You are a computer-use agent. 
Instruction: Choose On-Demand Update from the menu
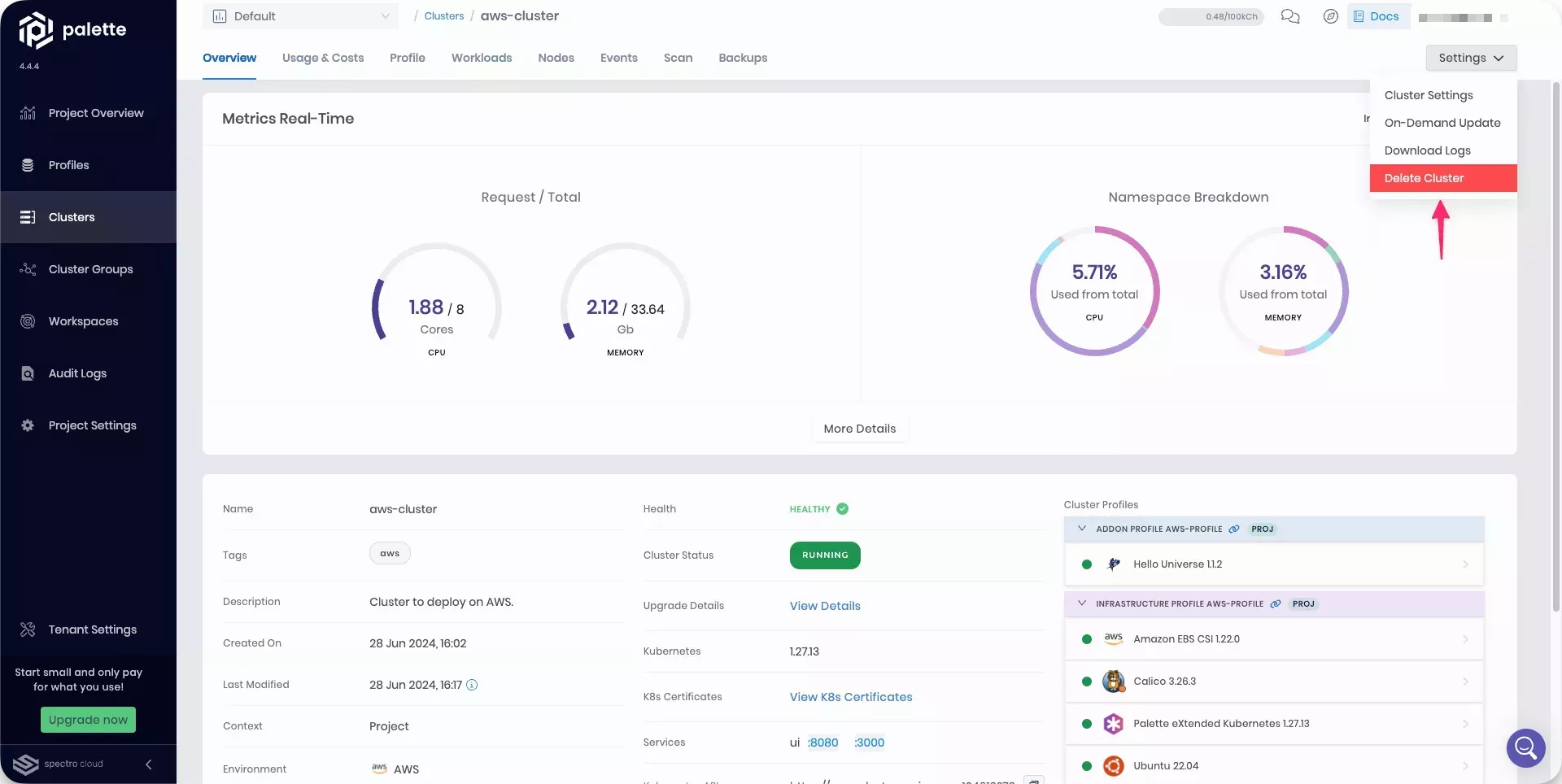click(1443, 123)
